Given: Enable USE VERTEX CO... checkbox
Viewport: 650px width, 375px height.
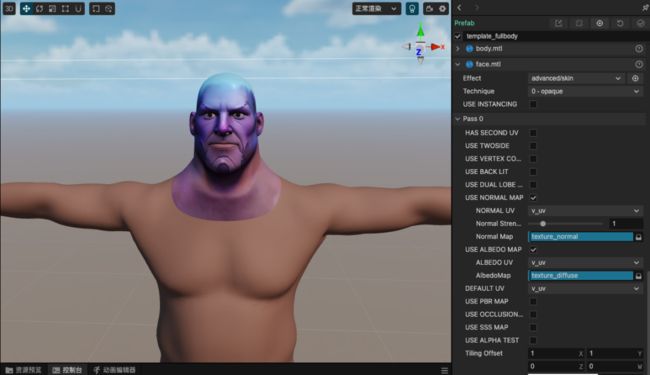Looking at the screenshot, I should (x=533, y=159).
